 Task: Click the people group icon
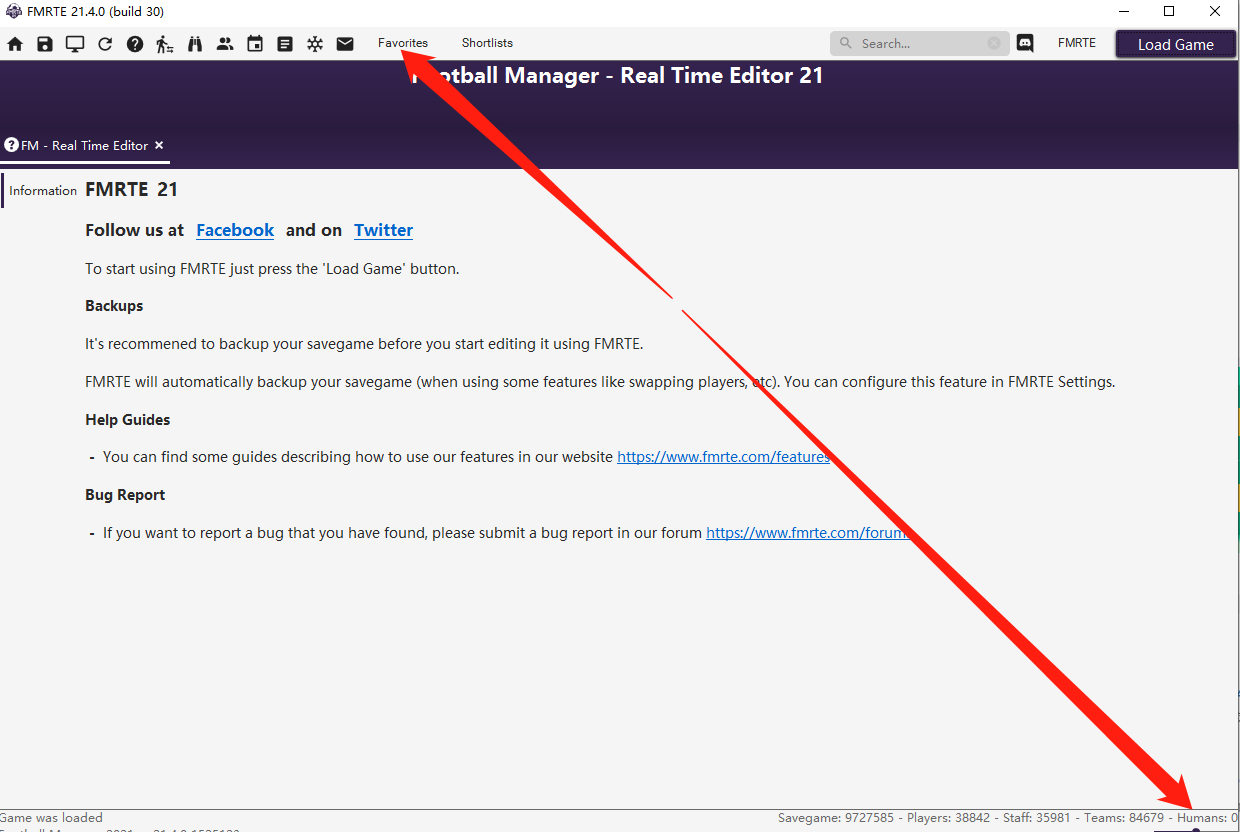(225, 44)
